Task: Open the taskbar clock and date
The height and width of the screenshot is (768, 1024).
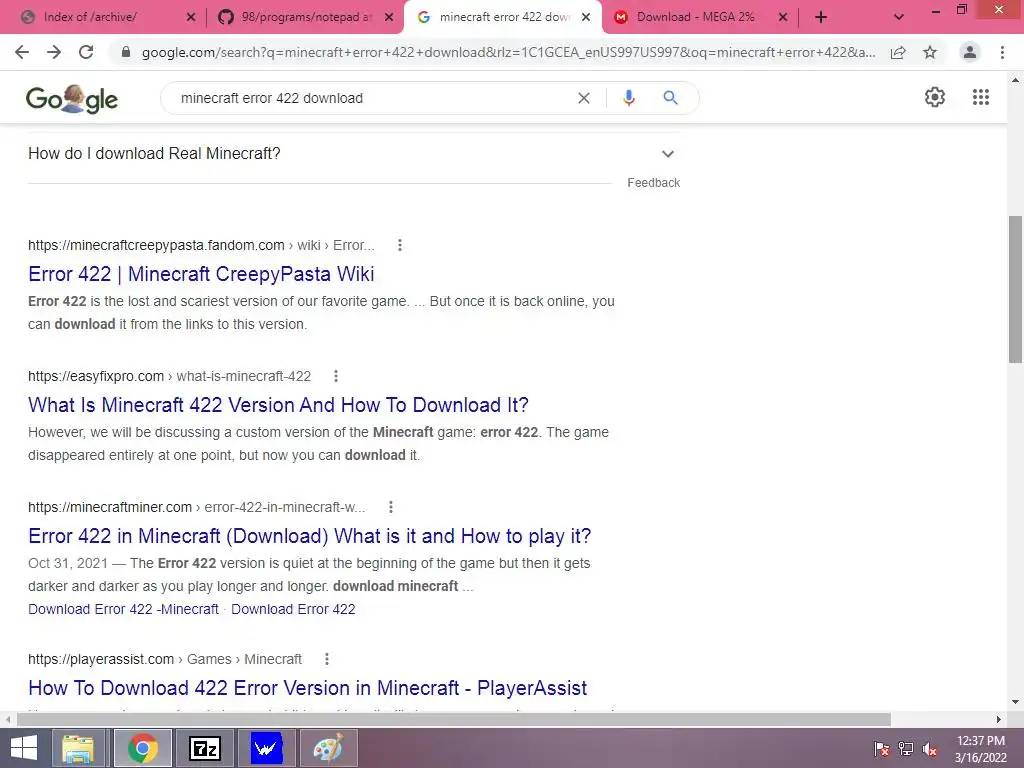Action: point(981,749)
